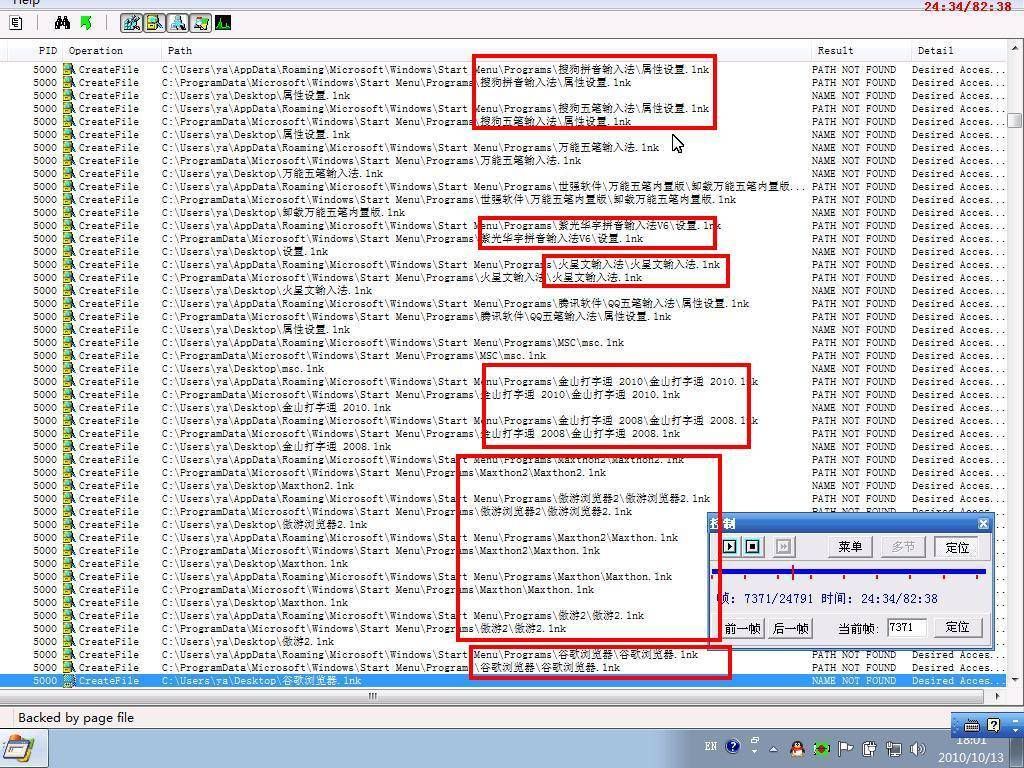Toggle Show Registry Activity filter
The image size is (1024, 768).
click(x=131, y=24)
